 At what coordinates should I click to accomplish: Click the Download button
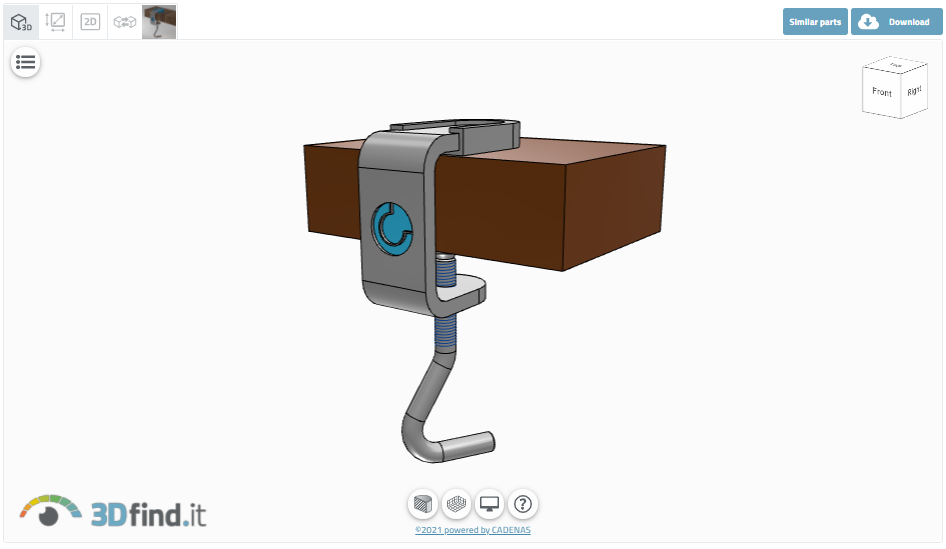click(897, 22)
